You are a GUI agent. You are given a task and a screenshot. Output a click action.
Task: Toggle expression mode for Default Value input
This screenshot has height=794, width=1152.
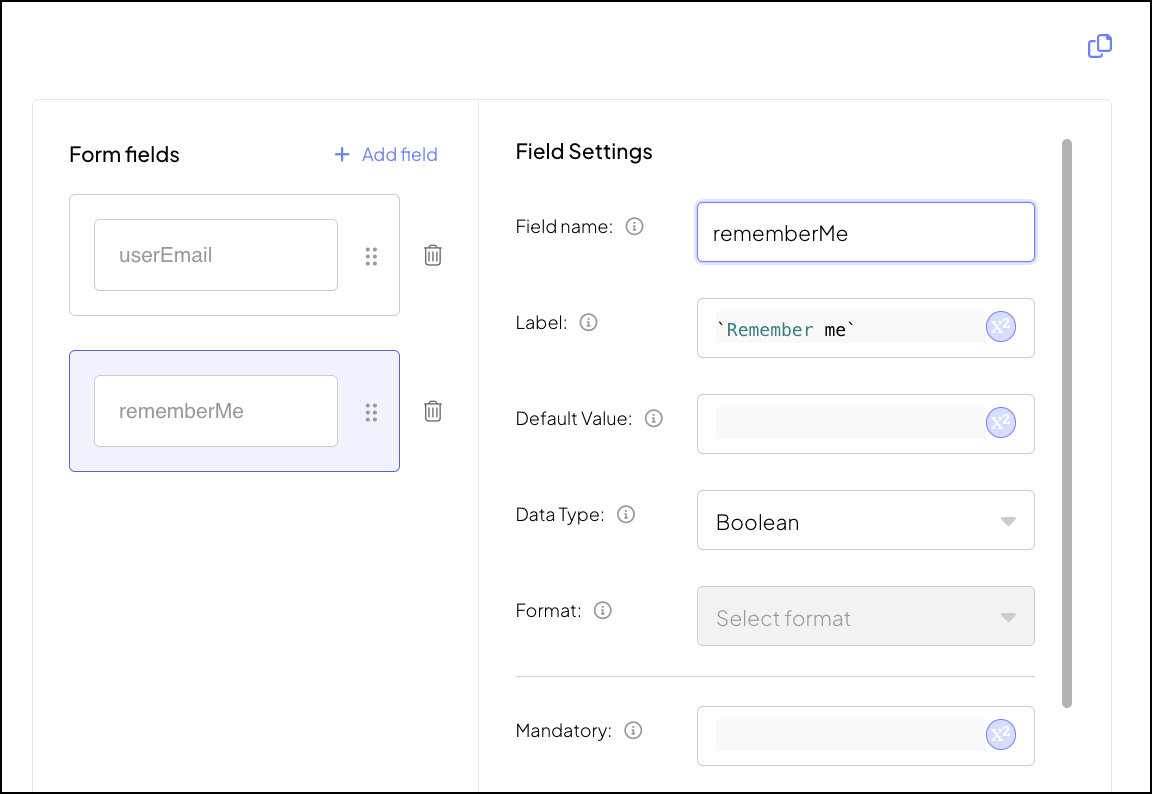pyautogui.click(x=1001, y=423)
